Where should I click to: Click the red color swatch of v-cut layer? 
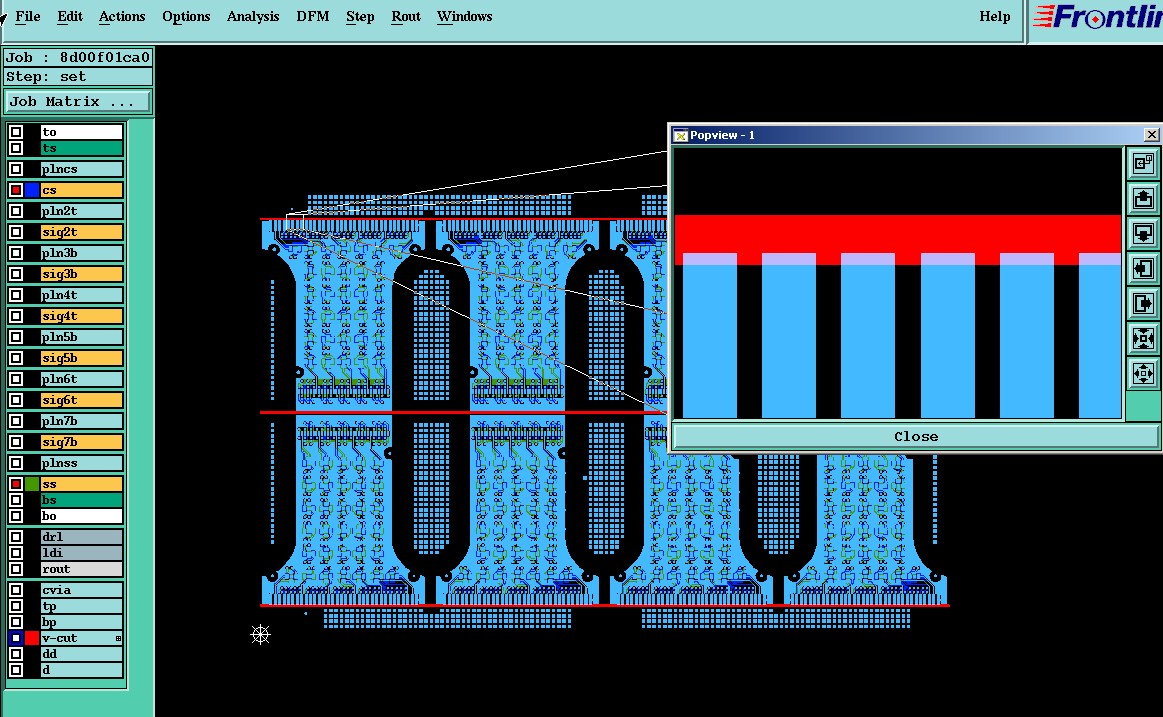[x=32, y=638]
